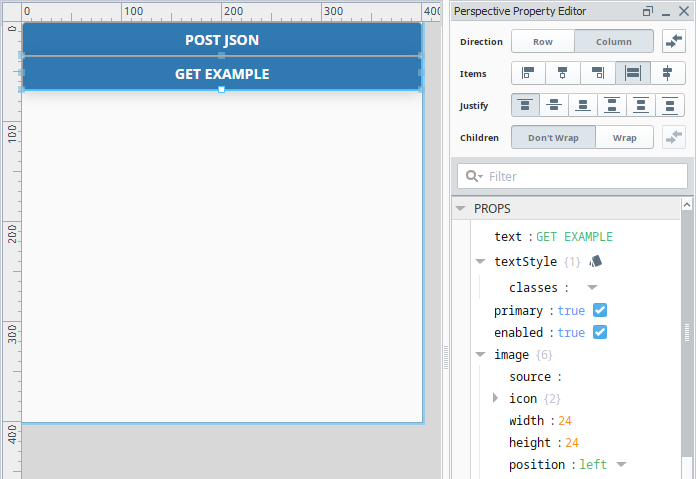This screenshot has height=479, width=696.
Task: Uncheck the enabled property checkbox
Action: pos(600,332)
